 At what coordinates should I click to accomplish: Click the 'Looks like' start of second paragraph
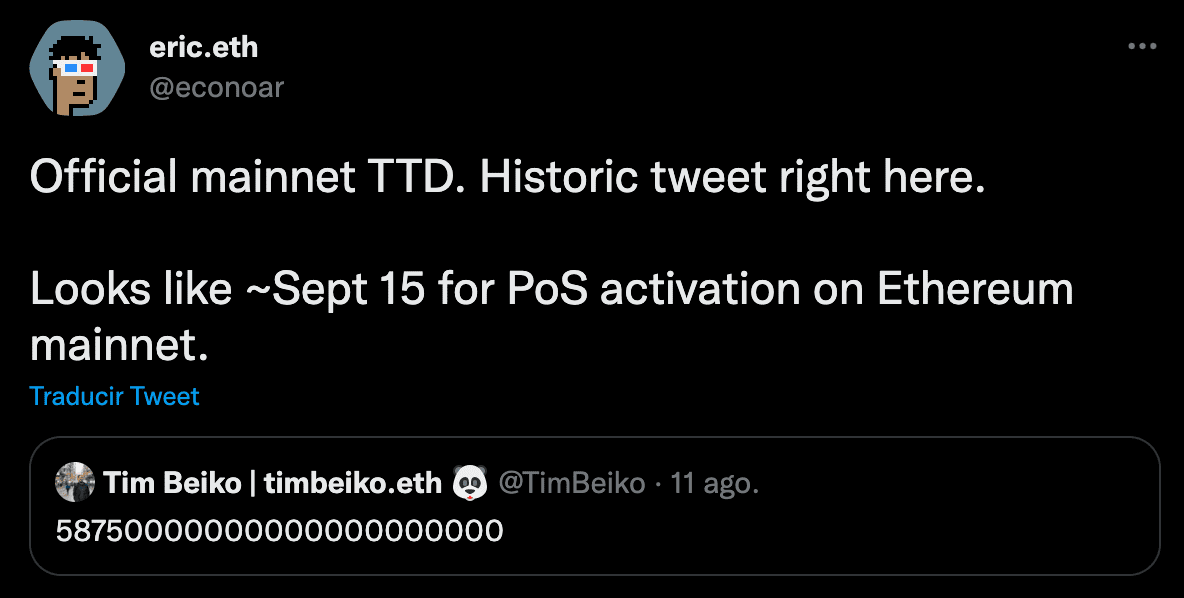(x=130, y=290)
